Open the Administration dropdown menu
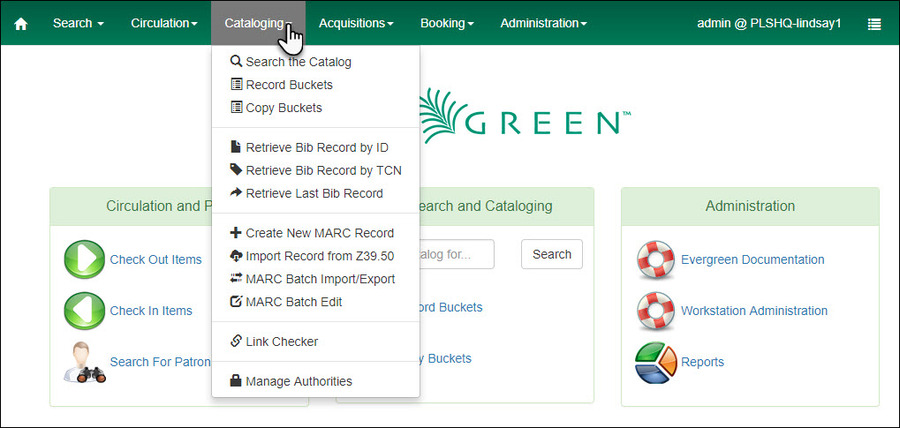900x428 pixels. click(544, 24)
